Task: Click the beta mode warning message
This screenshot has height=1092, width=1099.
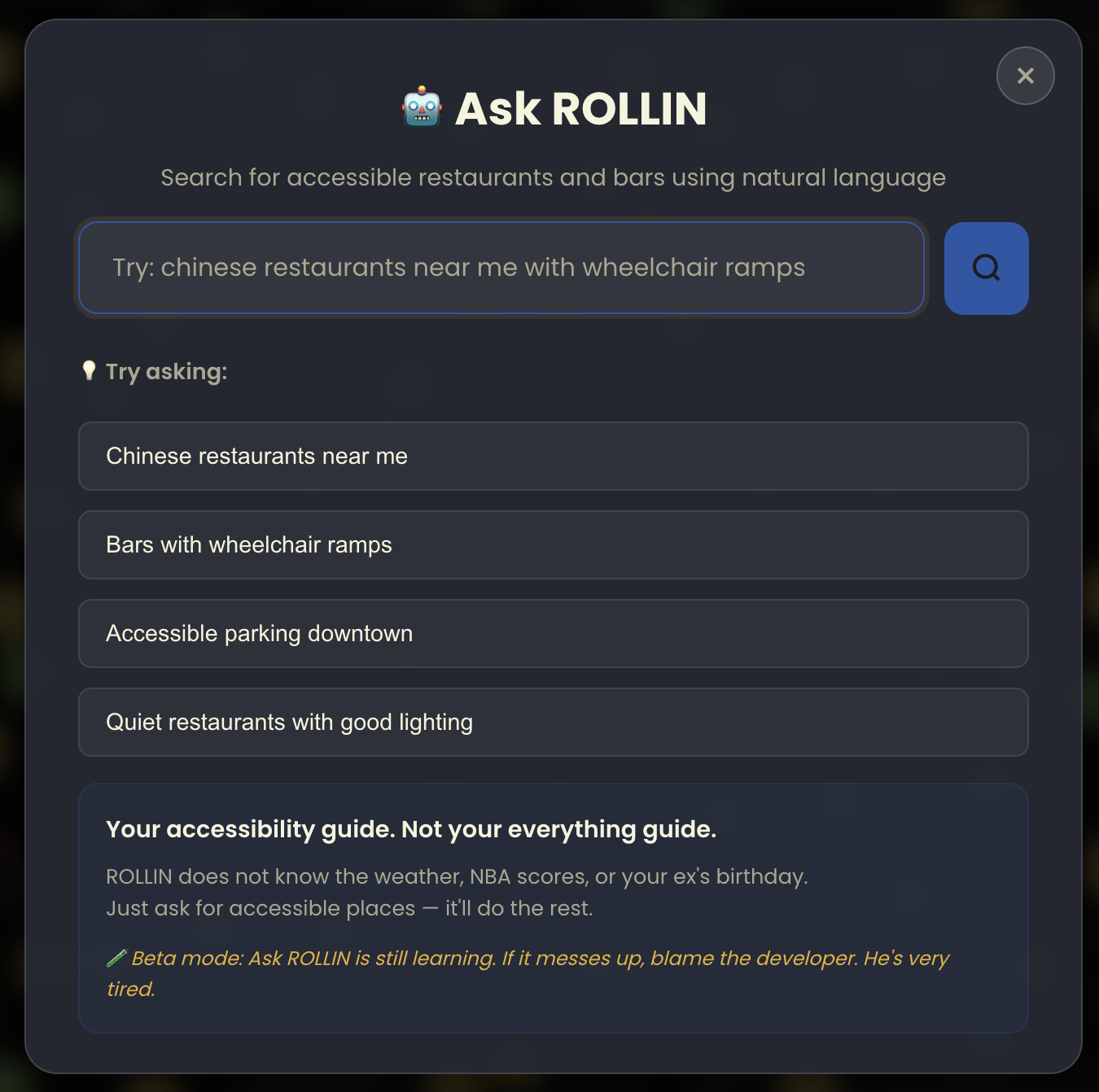Action: (x=529, y=973)
